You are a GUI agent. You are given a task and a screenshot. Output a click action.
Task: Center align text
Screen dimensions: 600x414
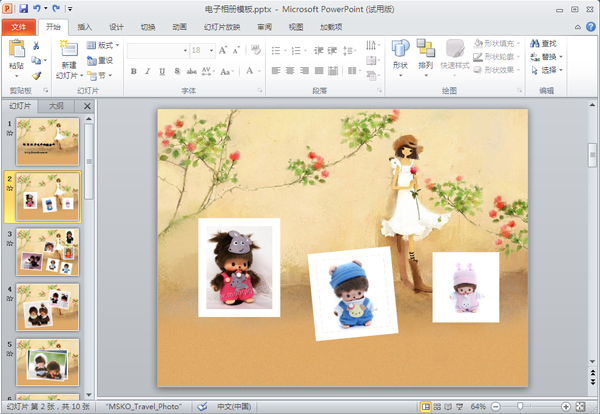click(290, 70)
